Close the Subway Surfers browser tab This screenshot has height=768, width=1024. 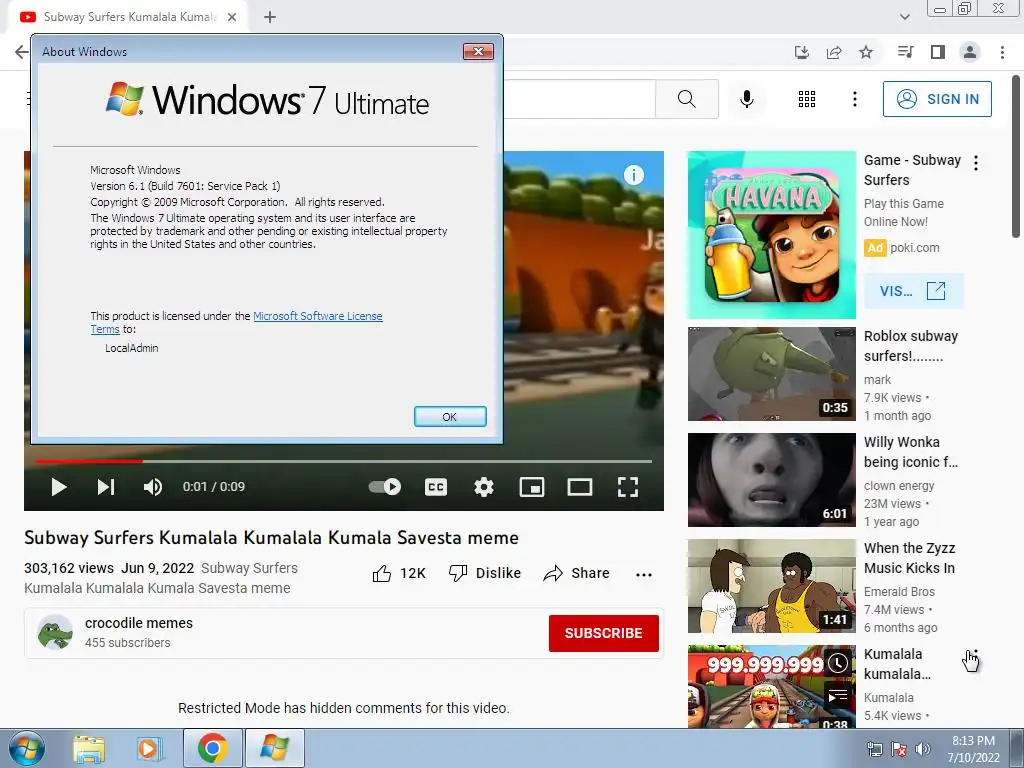click(x=232, y=17)
